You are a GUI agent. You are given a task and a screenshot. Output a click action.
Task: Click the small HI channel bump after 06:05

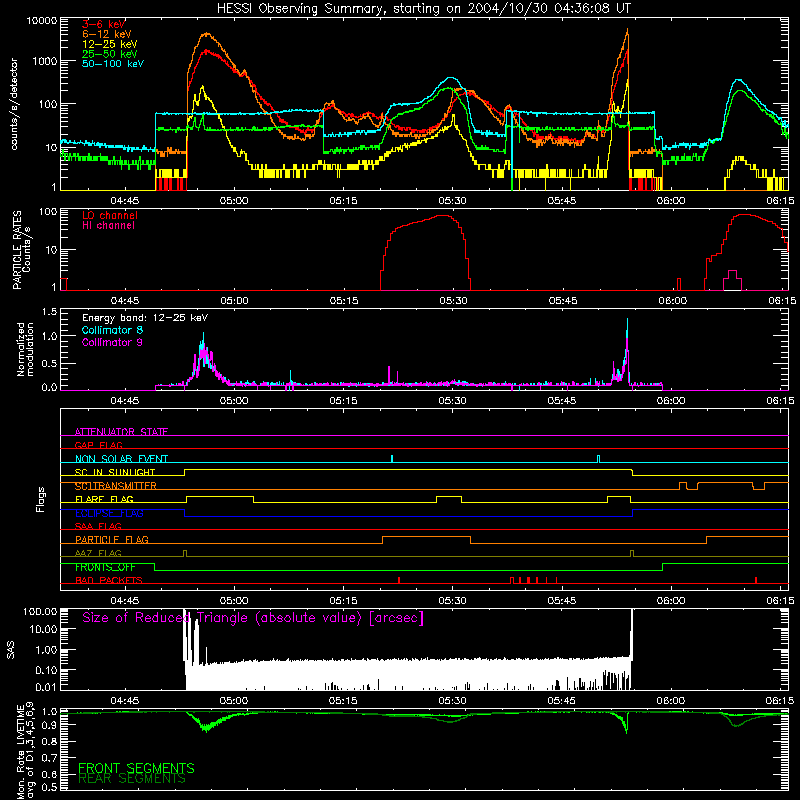pyautogui.click(x=733, y=280)
